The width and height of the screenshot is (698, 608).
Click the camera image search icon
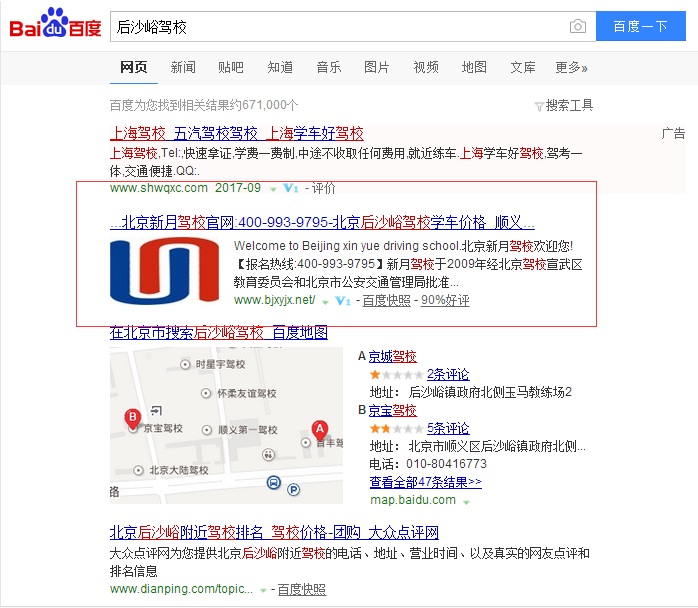(x=577, y=26)
